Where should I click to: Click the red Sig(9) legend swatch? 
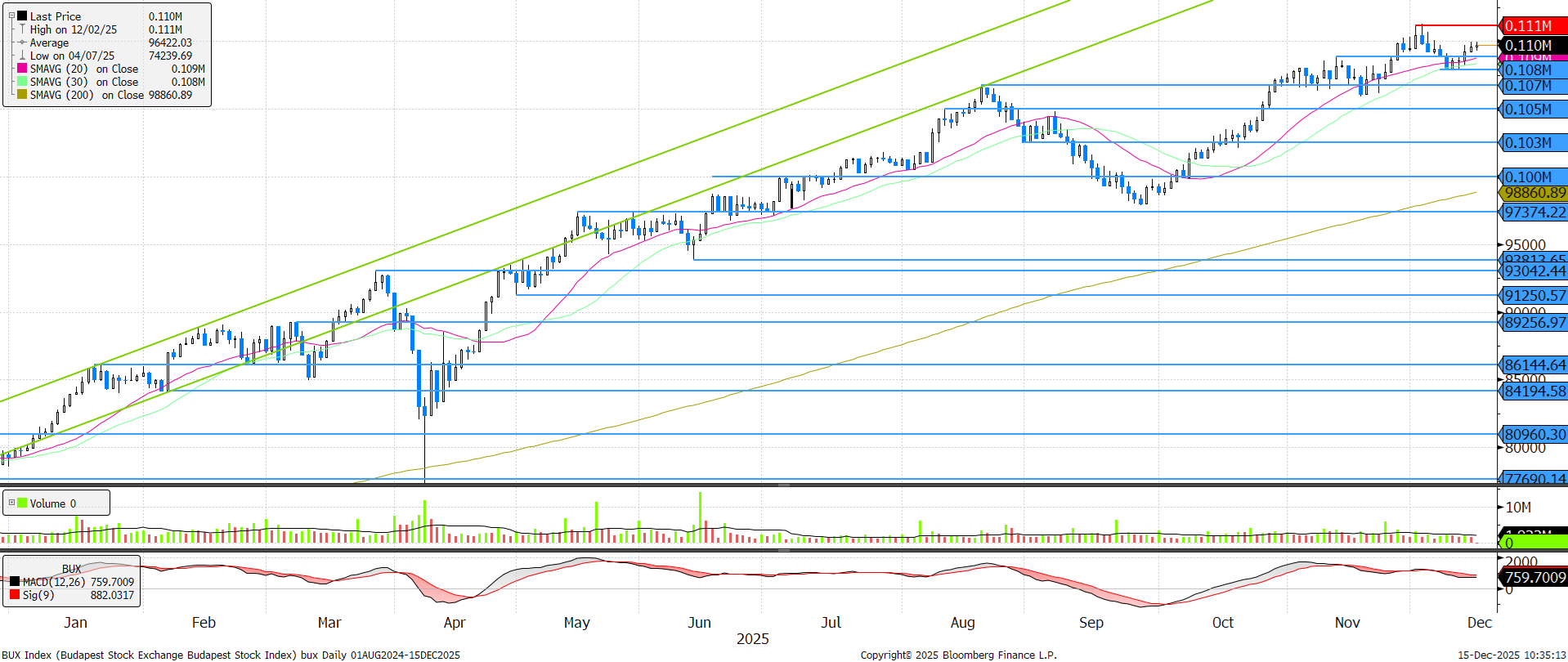[15, 595]
